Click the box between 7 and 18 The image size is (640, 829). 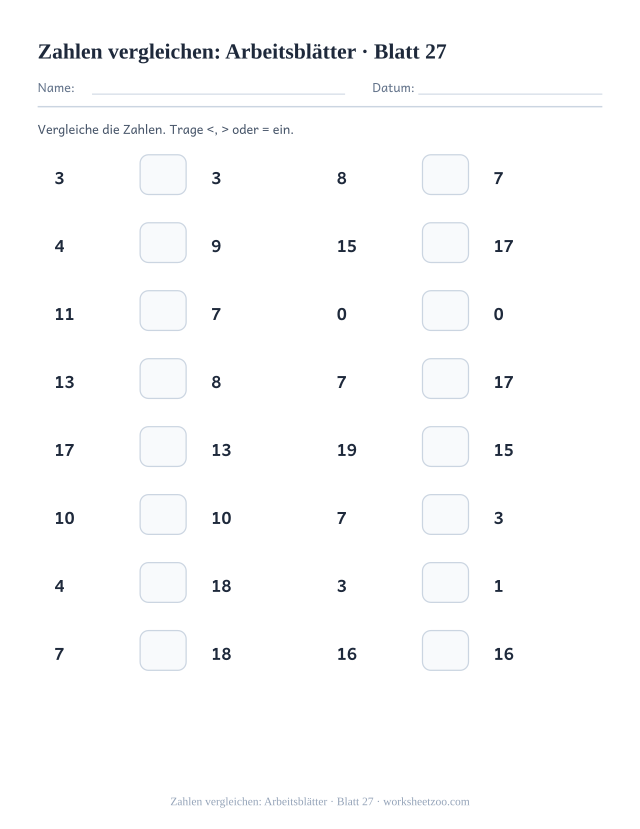coord(163,650)
